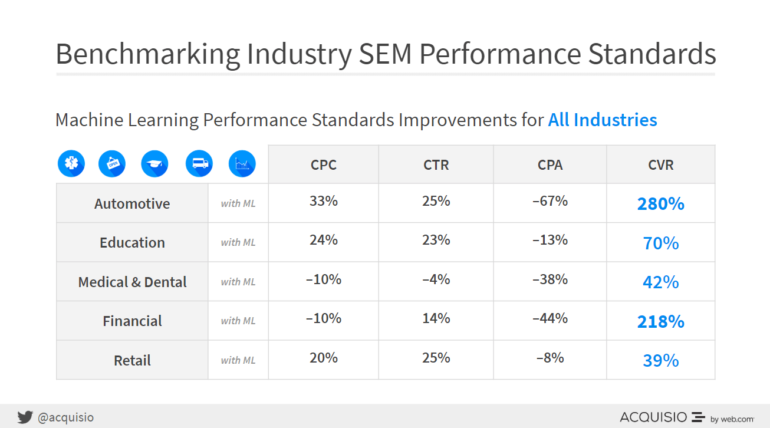
Task: Select the CPC column header
Action: pyautogui.click(x=323, y=165)
